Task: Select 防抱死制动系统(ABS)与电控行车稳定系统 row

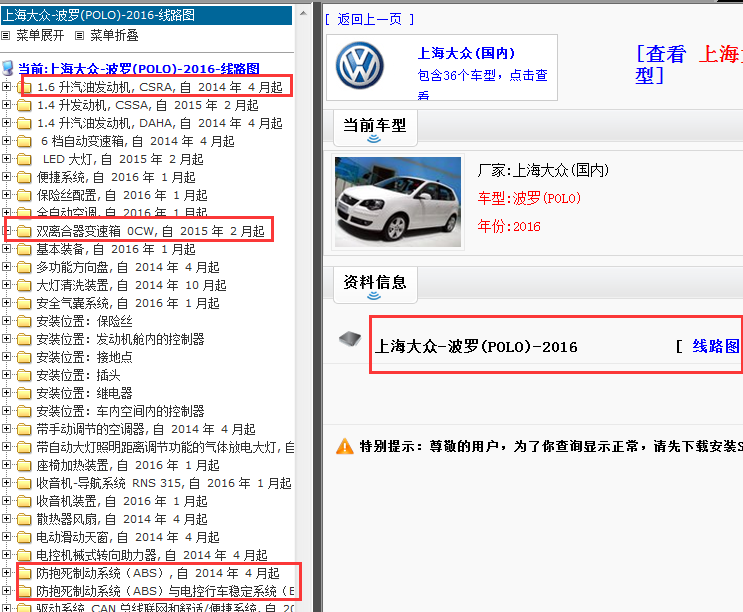Action: pyautogui.click(x=165, y=591)
